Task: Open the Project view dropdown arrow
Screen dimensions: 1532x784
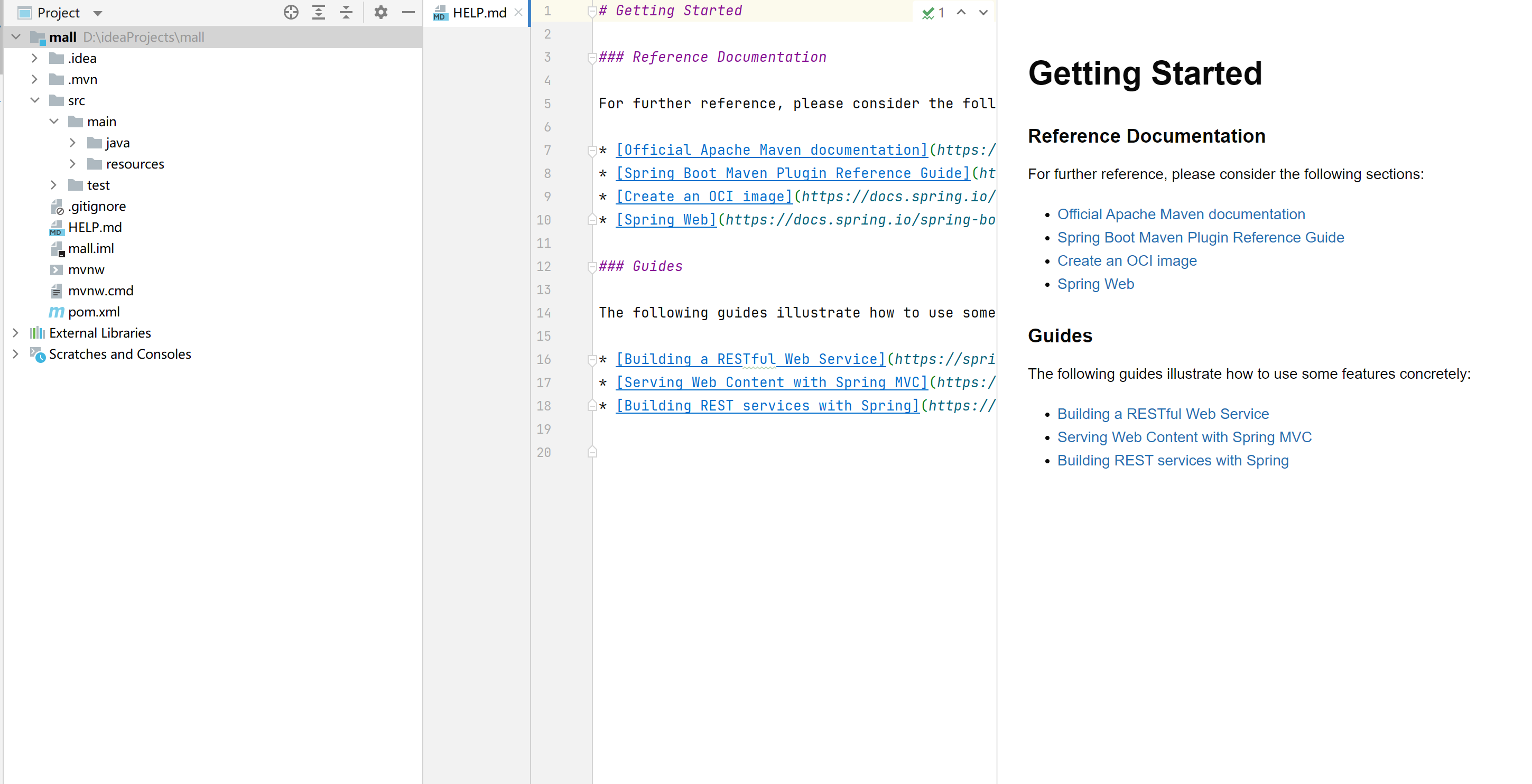Action: click(98, 13)
